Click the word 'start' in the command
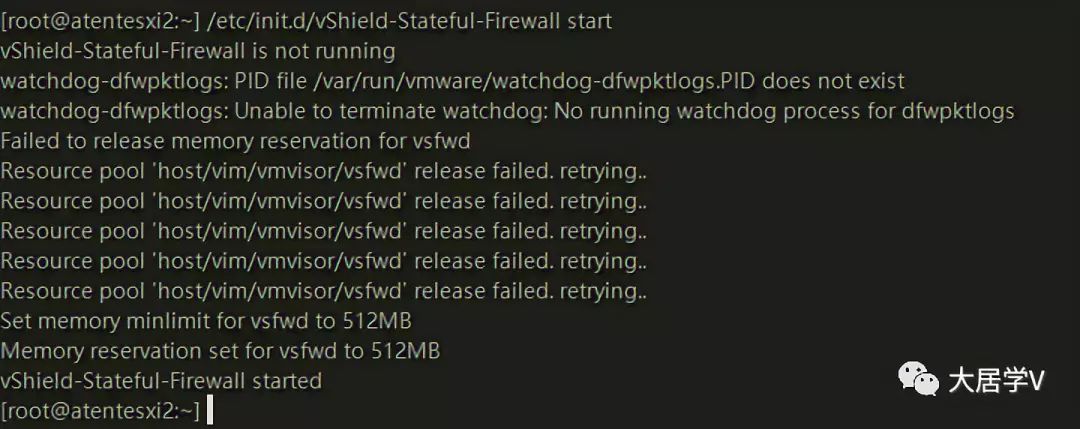This screenshot has height=429, width=1080. 590,21
